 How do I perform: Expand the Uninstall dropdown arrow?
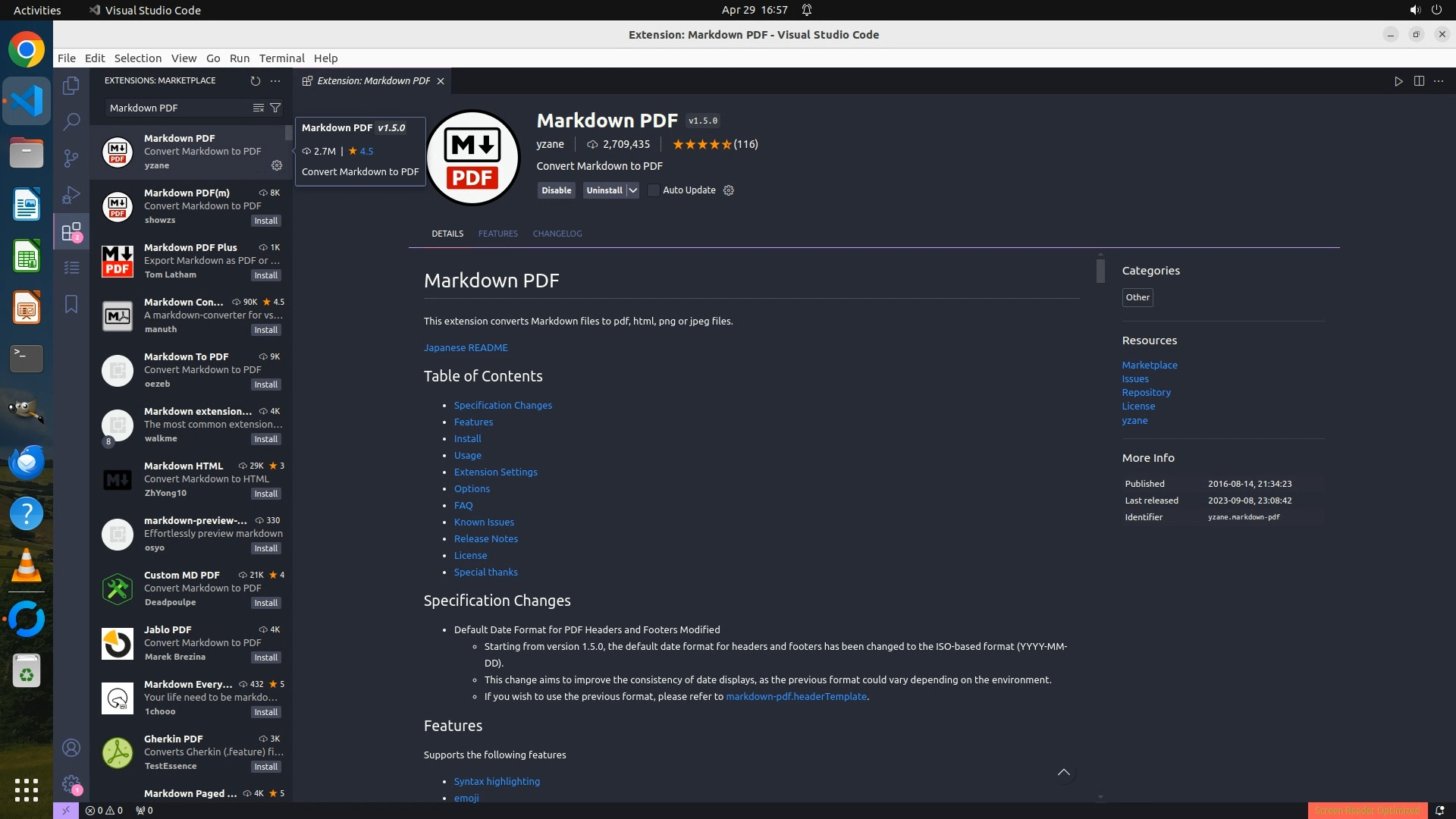tap(633, 190)
